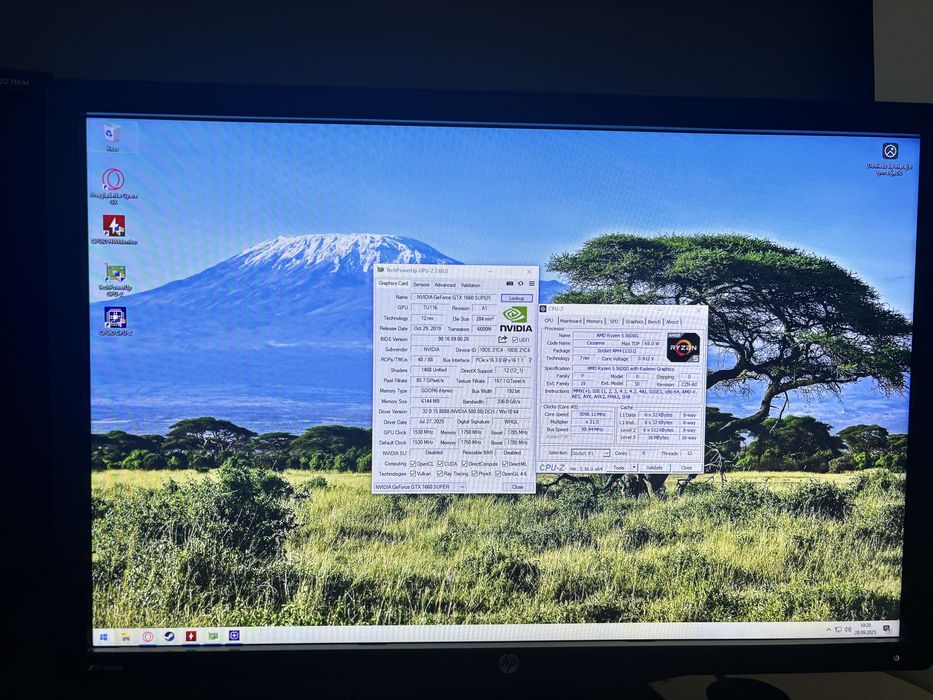This screenshot has width=933, height=700.
Task: Switch to the About tab in CPU-Z
Action: 672,321
